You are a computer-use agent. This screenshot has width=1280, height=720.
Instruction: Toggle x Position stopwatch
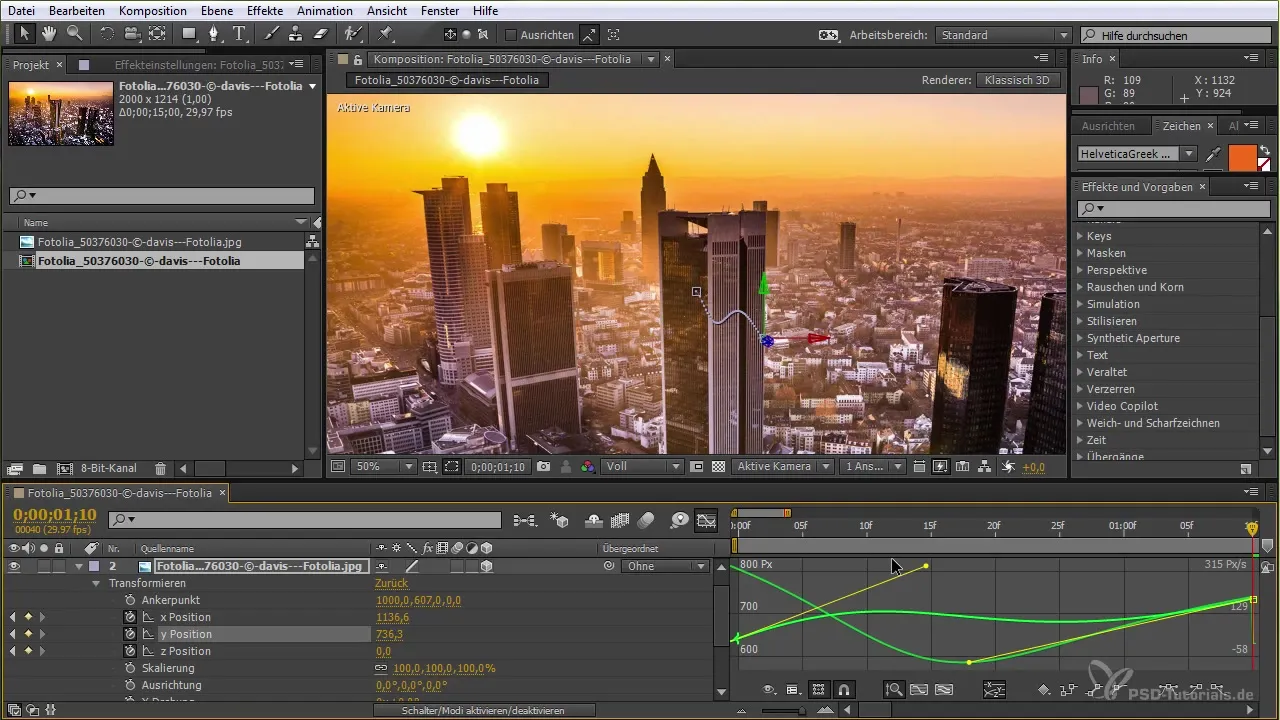coord(129,617)
